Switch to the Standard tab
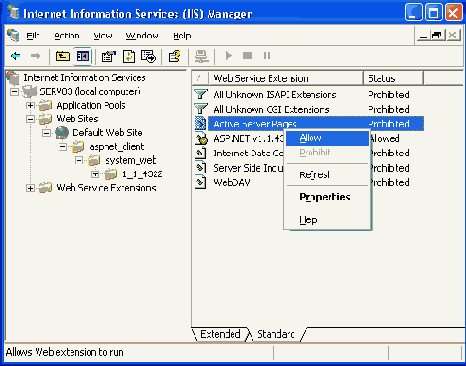466x366 pixels. 276,334
